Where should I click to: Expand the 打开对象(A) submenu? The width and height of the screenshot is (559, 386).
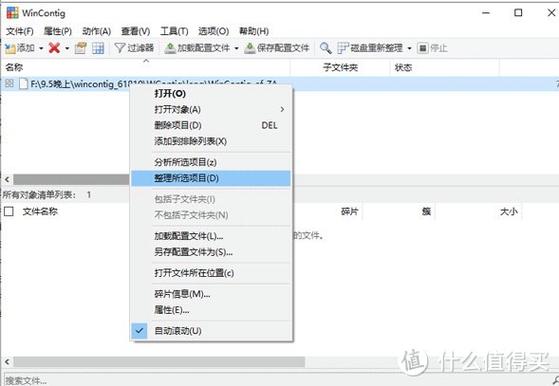211,109
